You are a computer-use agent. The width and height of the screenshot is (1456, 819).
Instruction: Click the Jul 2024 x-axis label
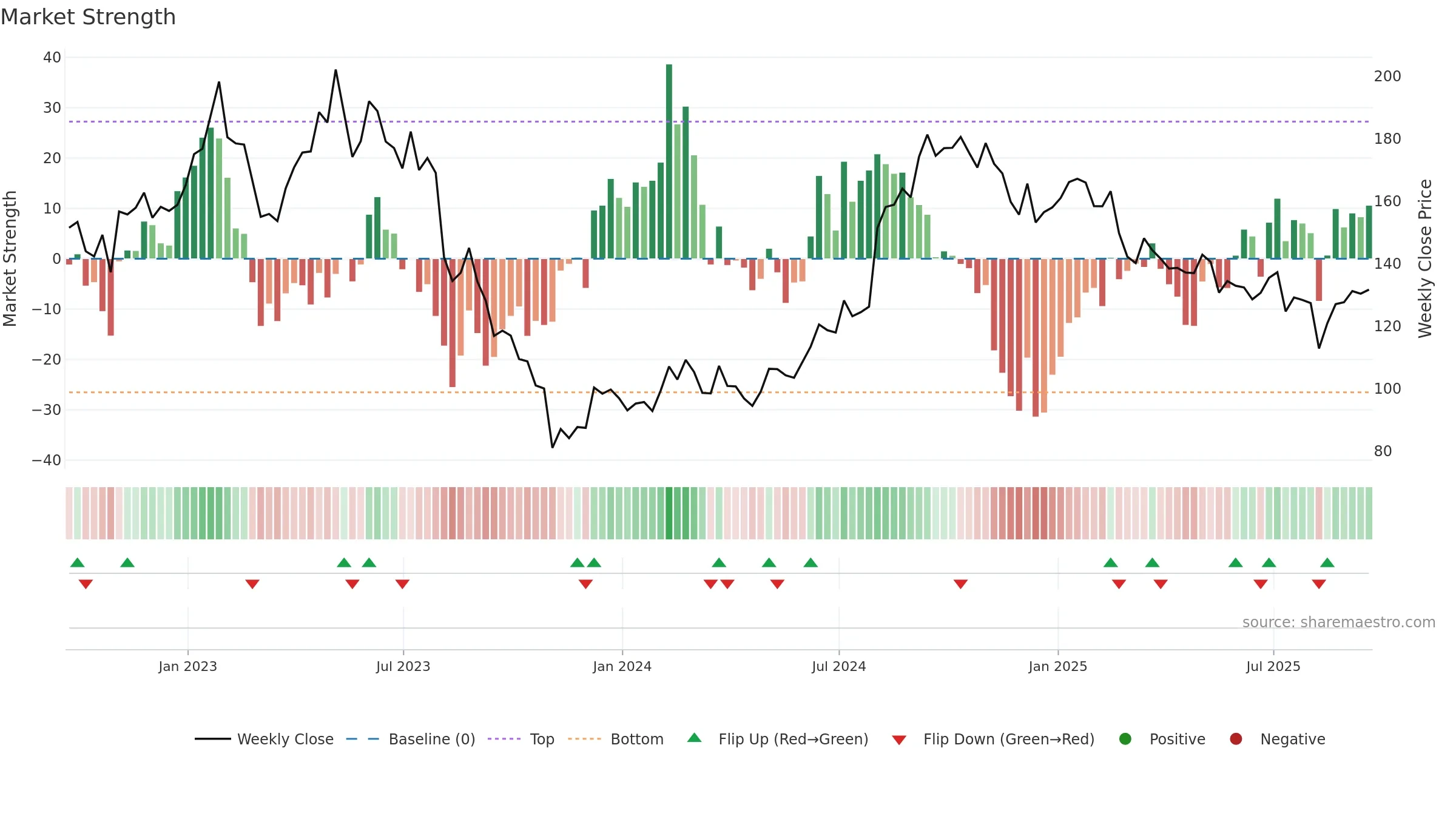[839, 666]
